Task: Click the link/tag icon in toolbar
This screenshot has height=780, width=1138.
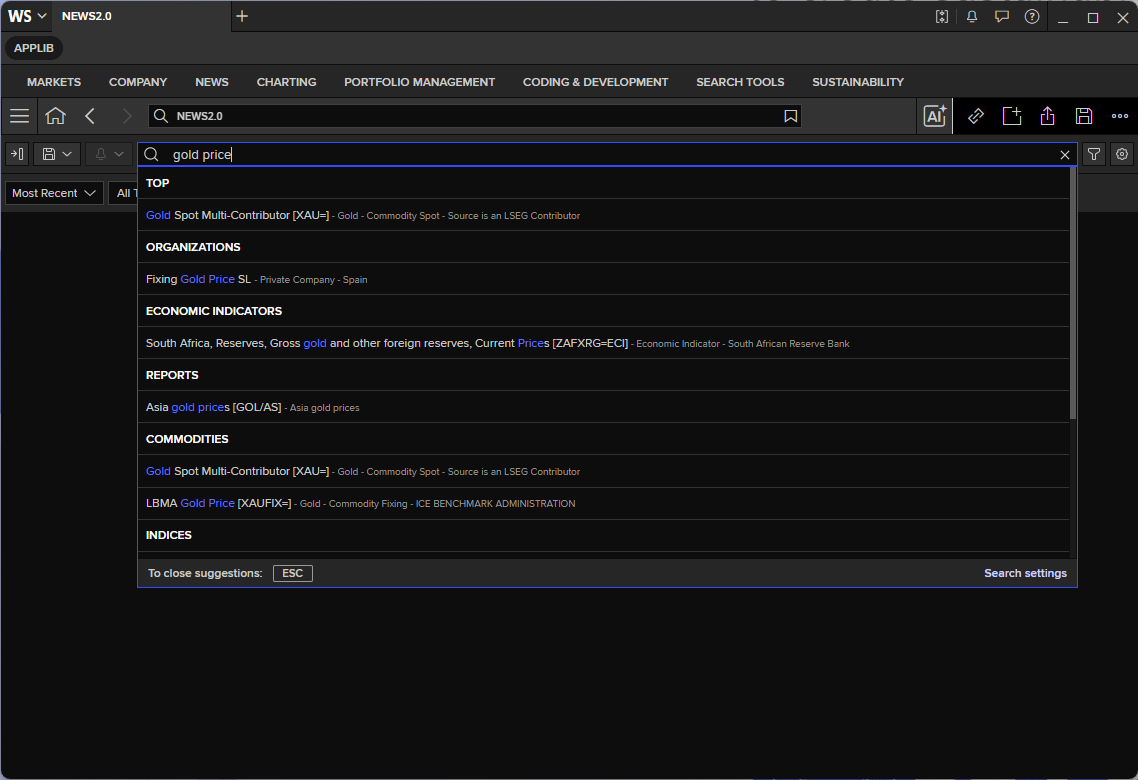Action: coord(975,116)
